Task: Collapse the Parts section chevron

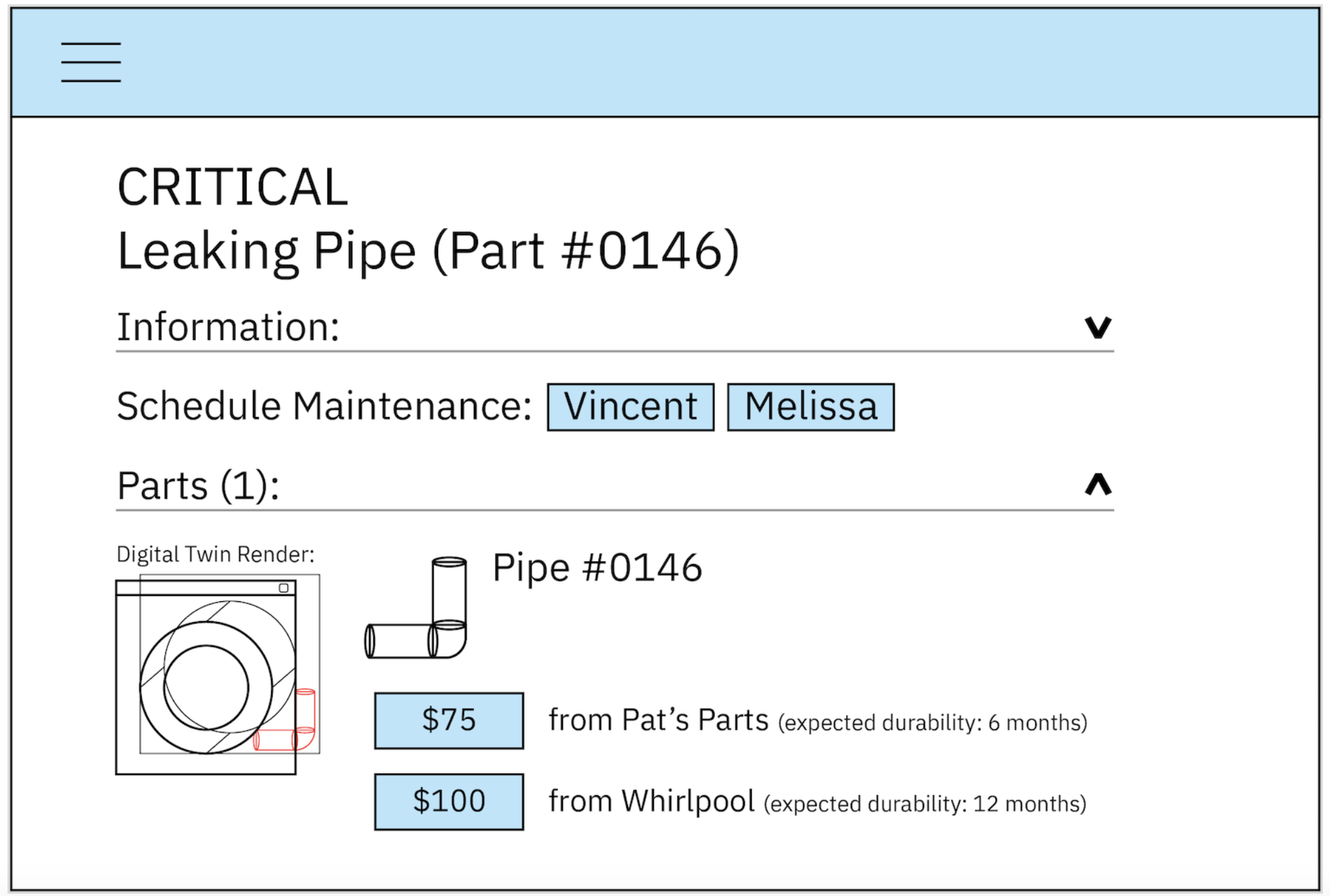Action: point(1098,485)
